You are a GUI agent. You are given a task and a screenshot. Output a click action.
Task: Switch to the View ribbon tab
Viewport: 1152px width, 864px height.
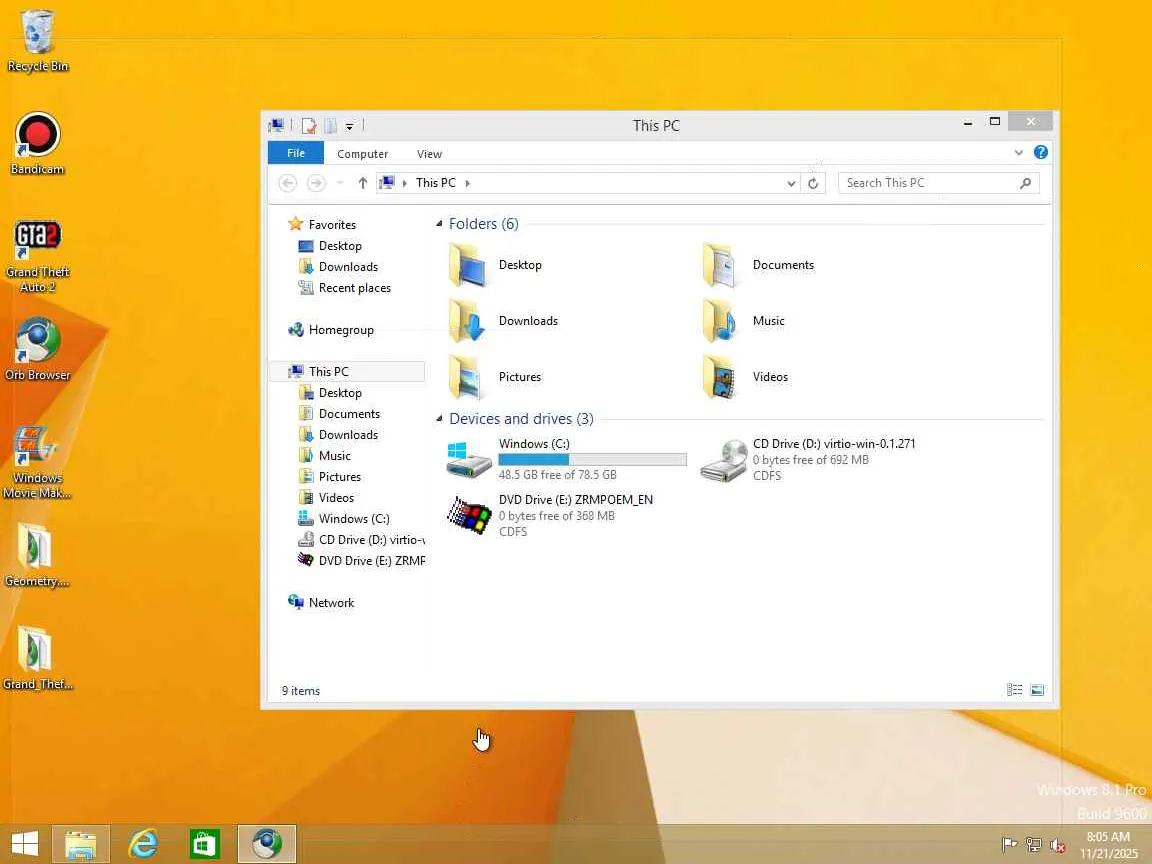pyautogui.click(x=430, y=154)
